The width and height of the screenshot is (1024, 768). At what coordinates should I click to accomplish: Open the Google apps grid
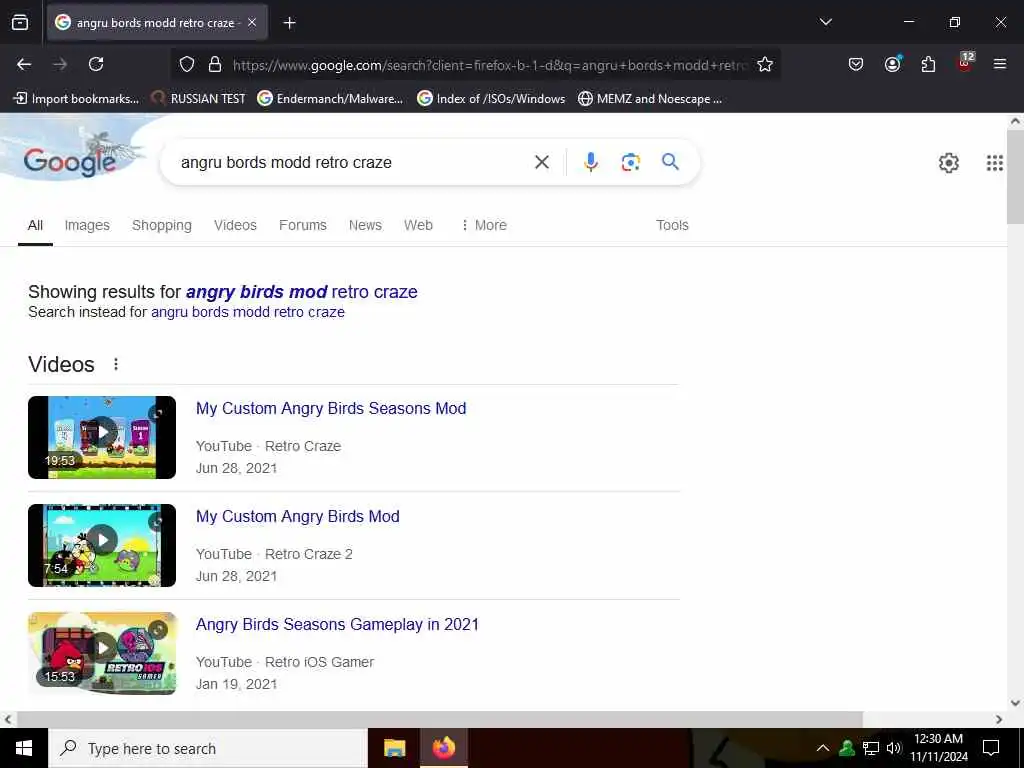click(994, 163)
